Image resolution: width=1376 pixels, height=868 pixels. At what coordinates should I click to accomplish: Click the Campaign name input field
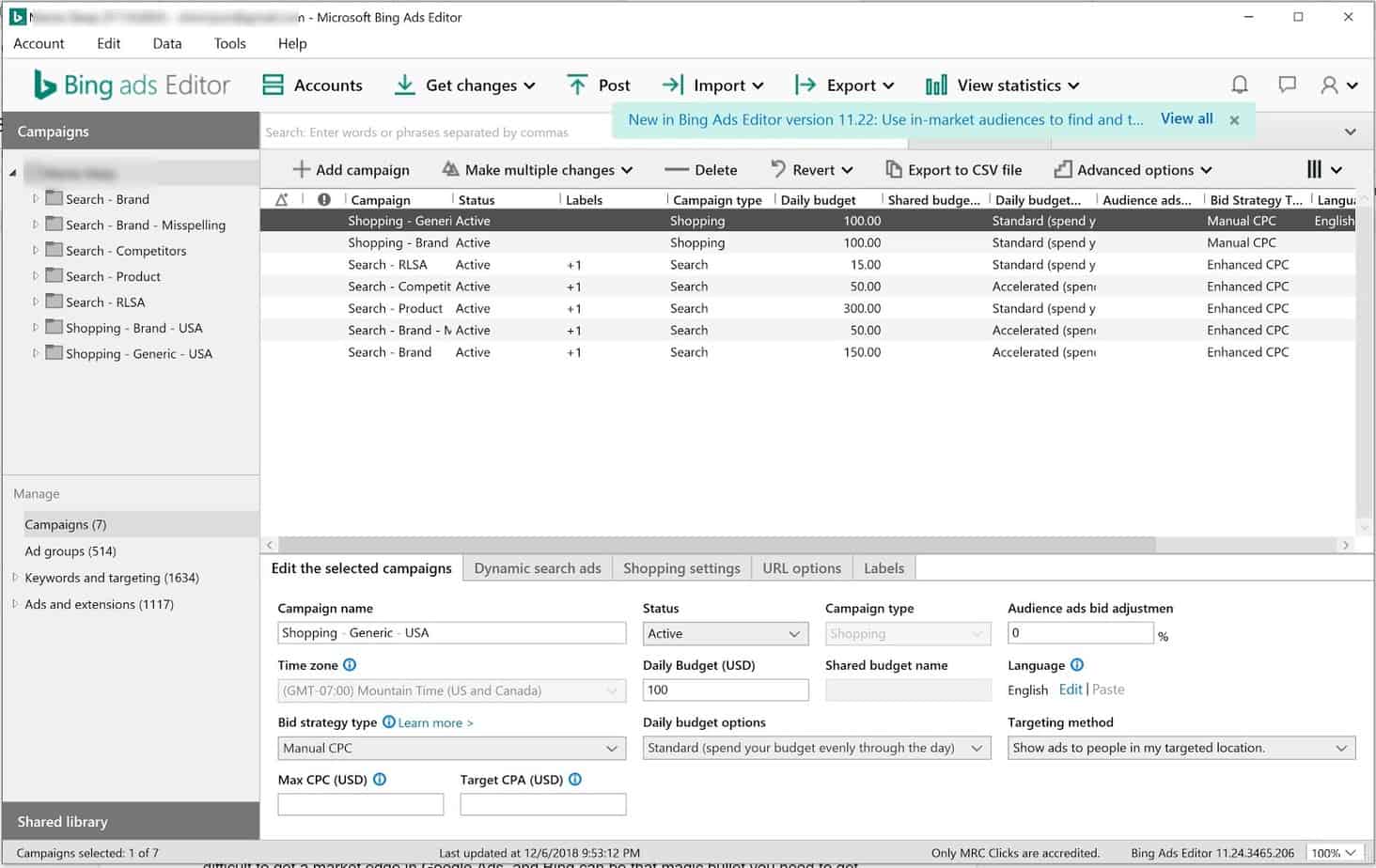(x=452, y=633)
